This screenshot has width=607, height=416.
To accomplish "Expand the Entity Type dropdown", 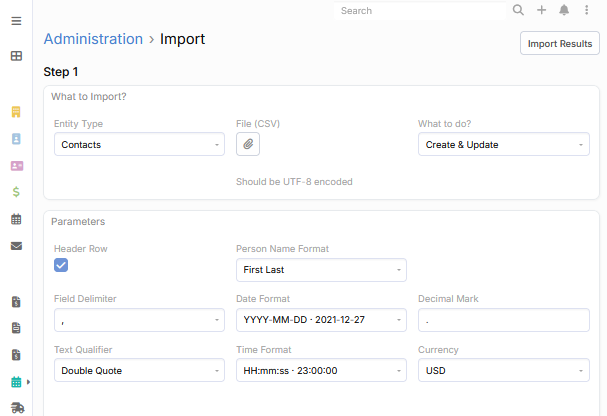I will tap(139, 144).
